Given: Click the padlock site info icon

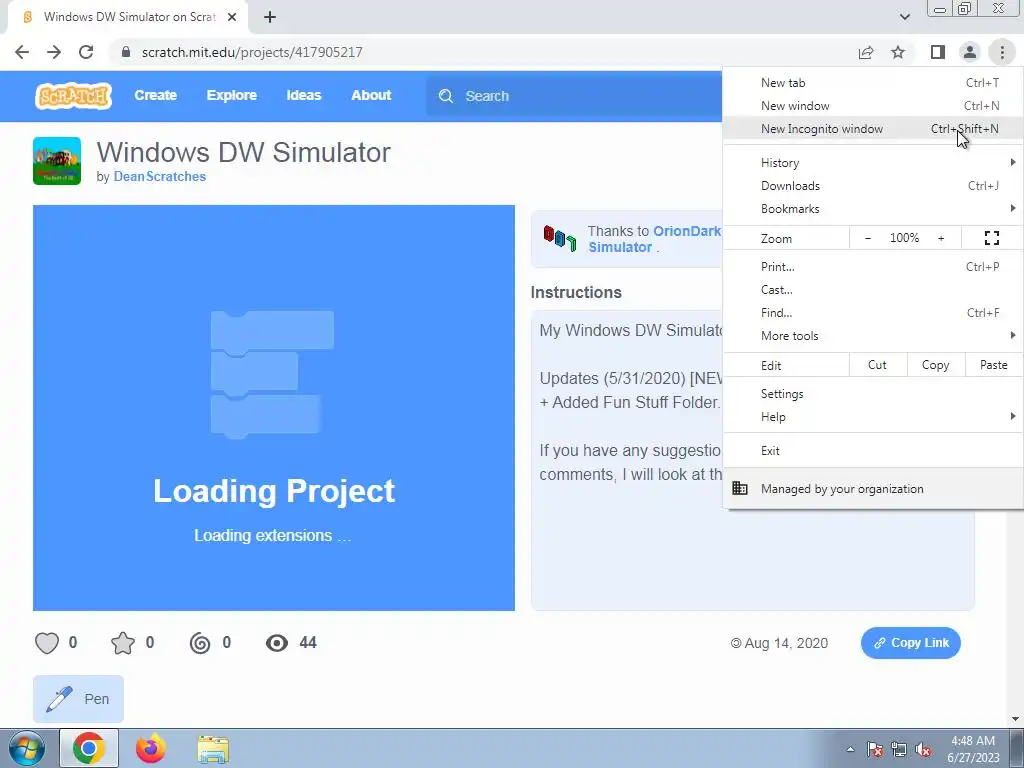Looking at the screenshot, I should [126, 52].
